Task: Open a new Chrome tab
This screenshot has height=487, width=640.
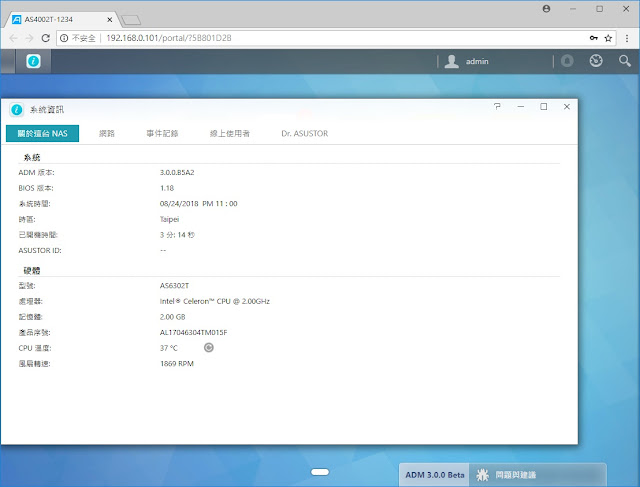Action: 131,20
